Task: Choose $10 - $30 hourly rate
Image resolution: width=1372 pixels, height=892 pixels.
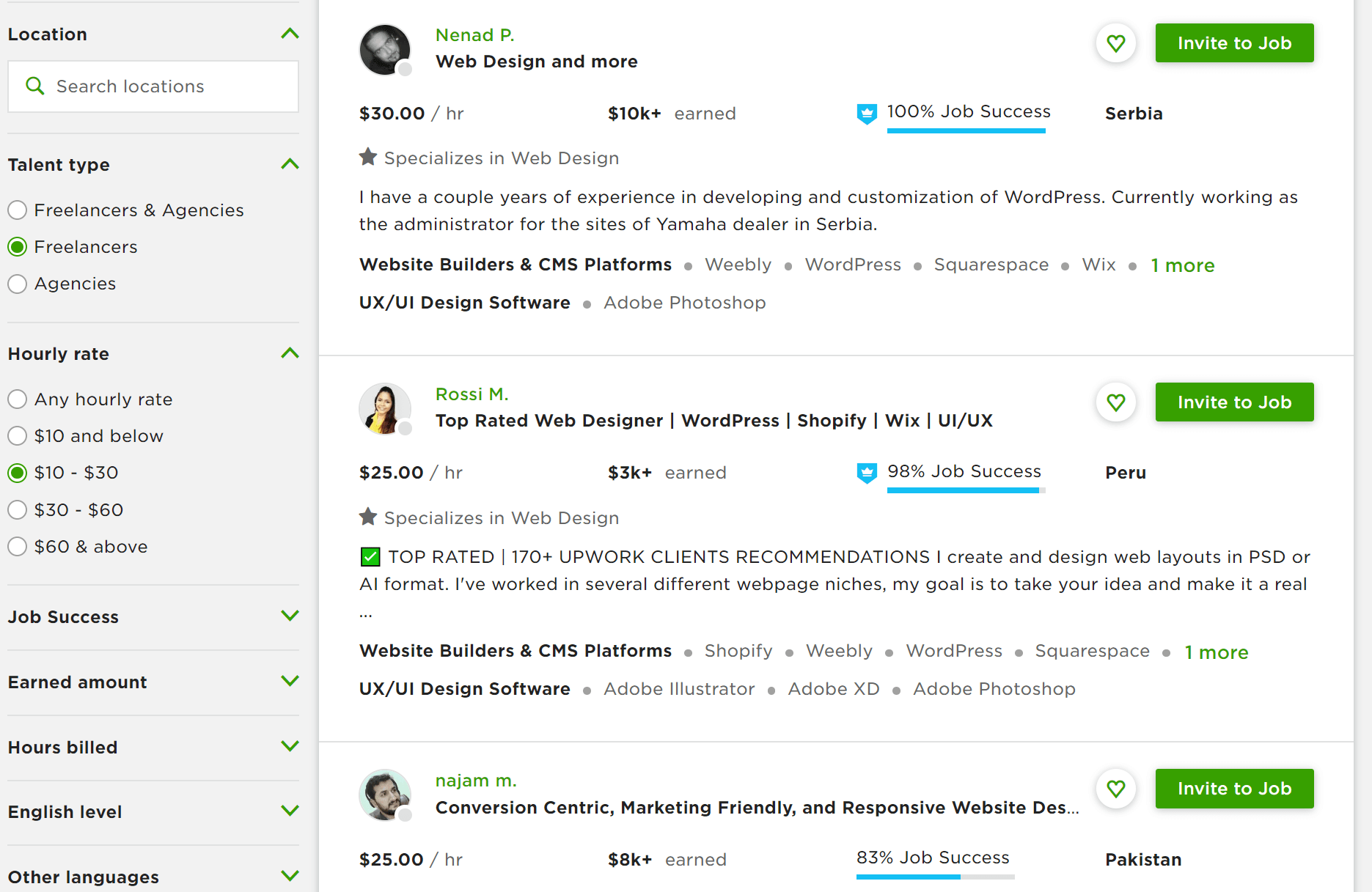Action: (x=18, y=473)
